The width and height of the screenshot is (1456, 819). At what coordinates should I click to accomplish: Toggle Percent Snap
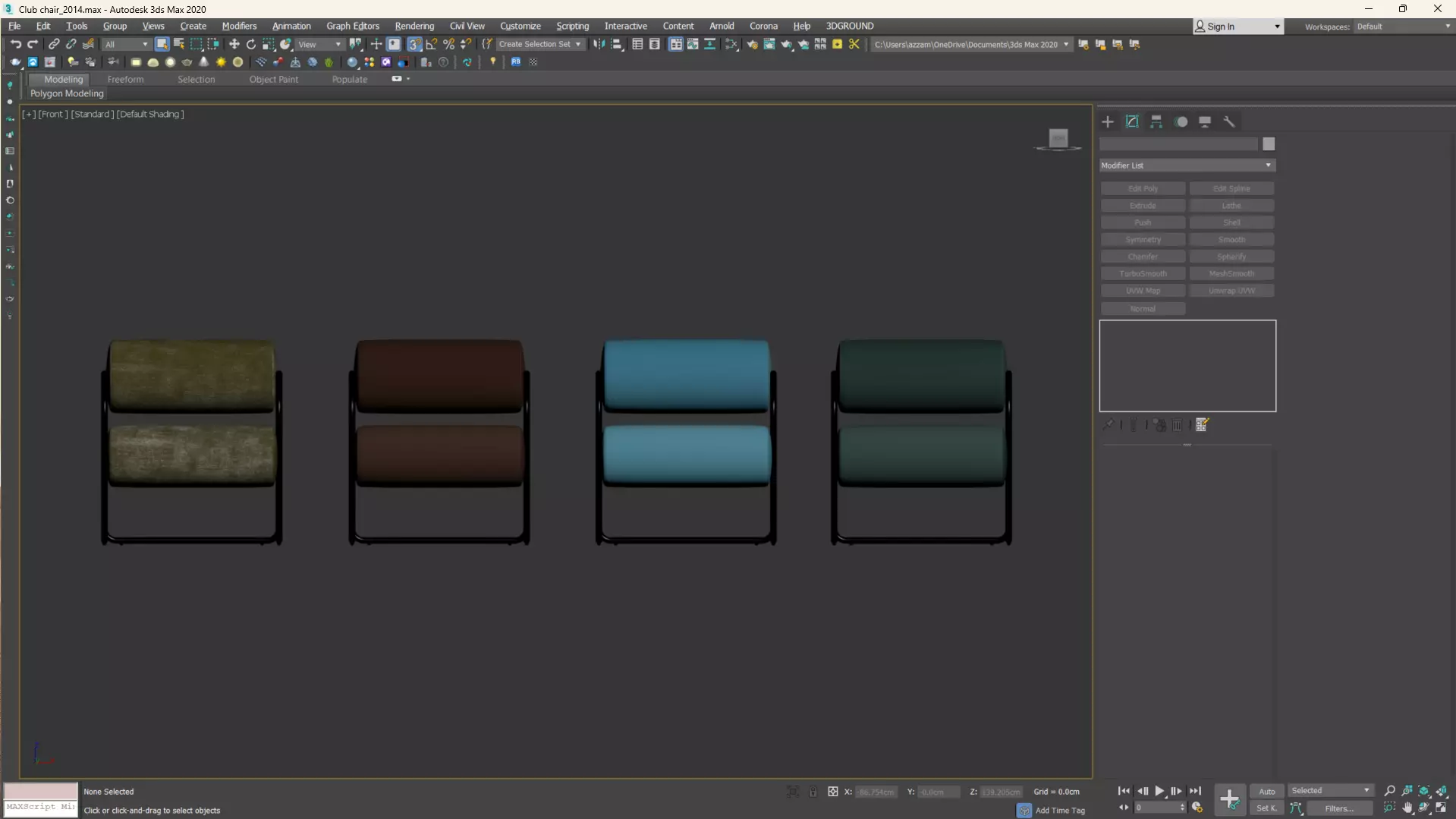[x=449, y=44]
